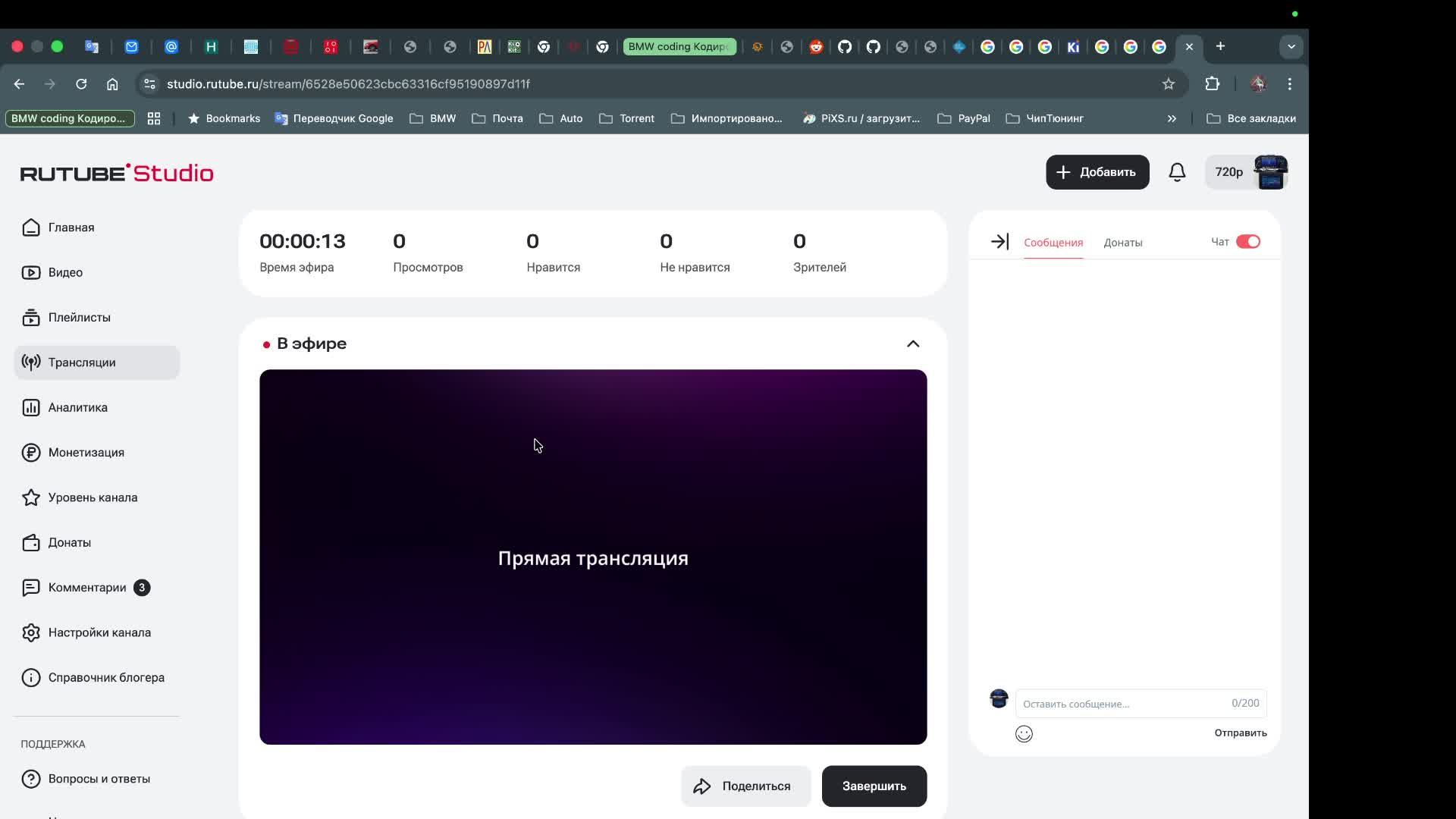Switch to the Донаты chat tab
Viewport: 1456px width, 819px height.
click(x=1122, y=243)
